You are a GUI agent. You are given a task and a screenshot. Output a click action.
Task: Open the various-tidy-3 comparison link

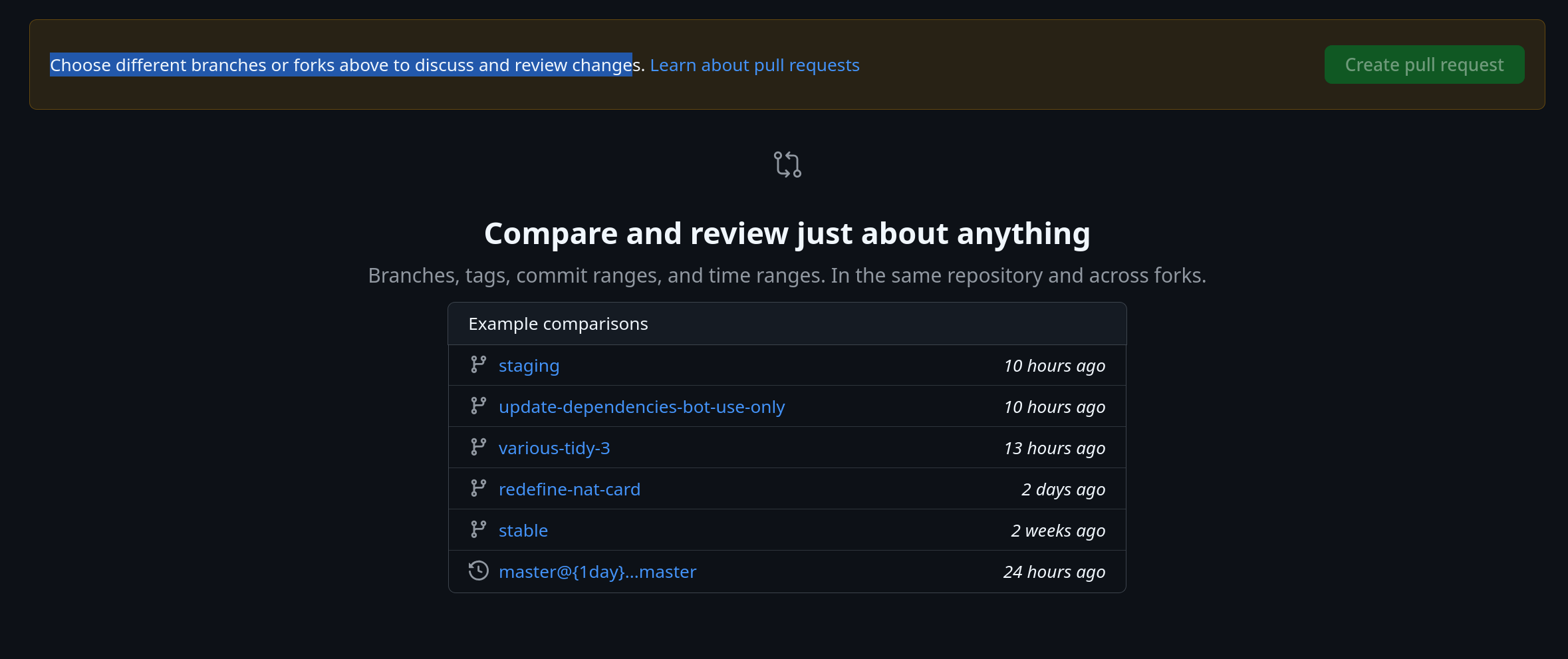tap(554, 448)
